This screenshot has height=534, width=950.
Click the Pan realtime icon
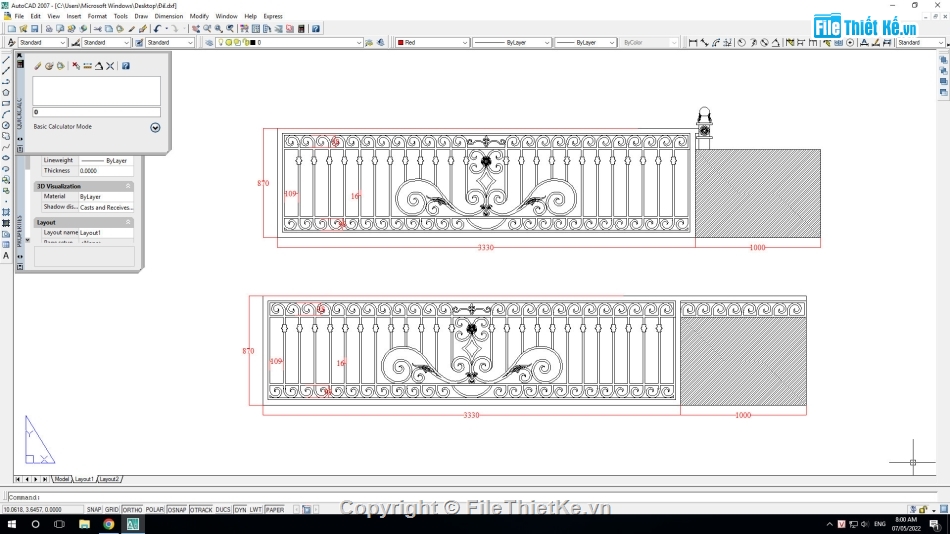click(196, 28)
